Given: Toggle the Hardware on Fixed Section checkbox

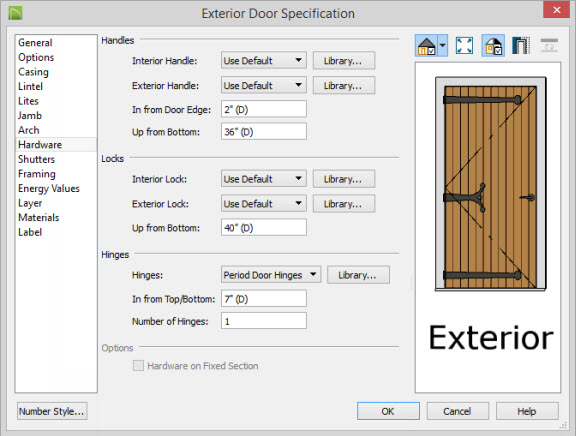Looking at the screenshot, I should tap(138, 365).
